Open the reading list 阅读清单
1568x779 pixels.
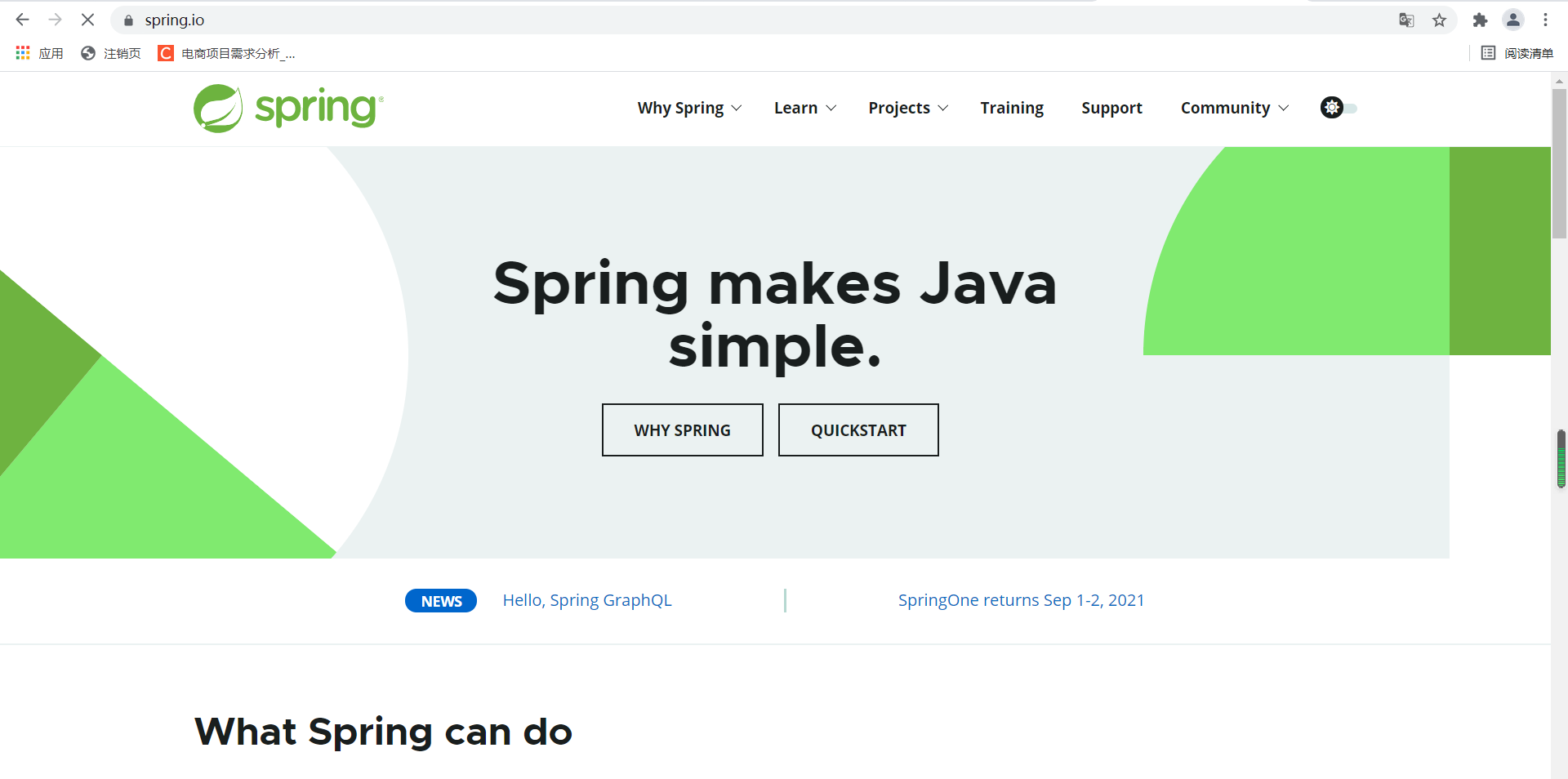pyautogui.click(x=1517, y=53)
